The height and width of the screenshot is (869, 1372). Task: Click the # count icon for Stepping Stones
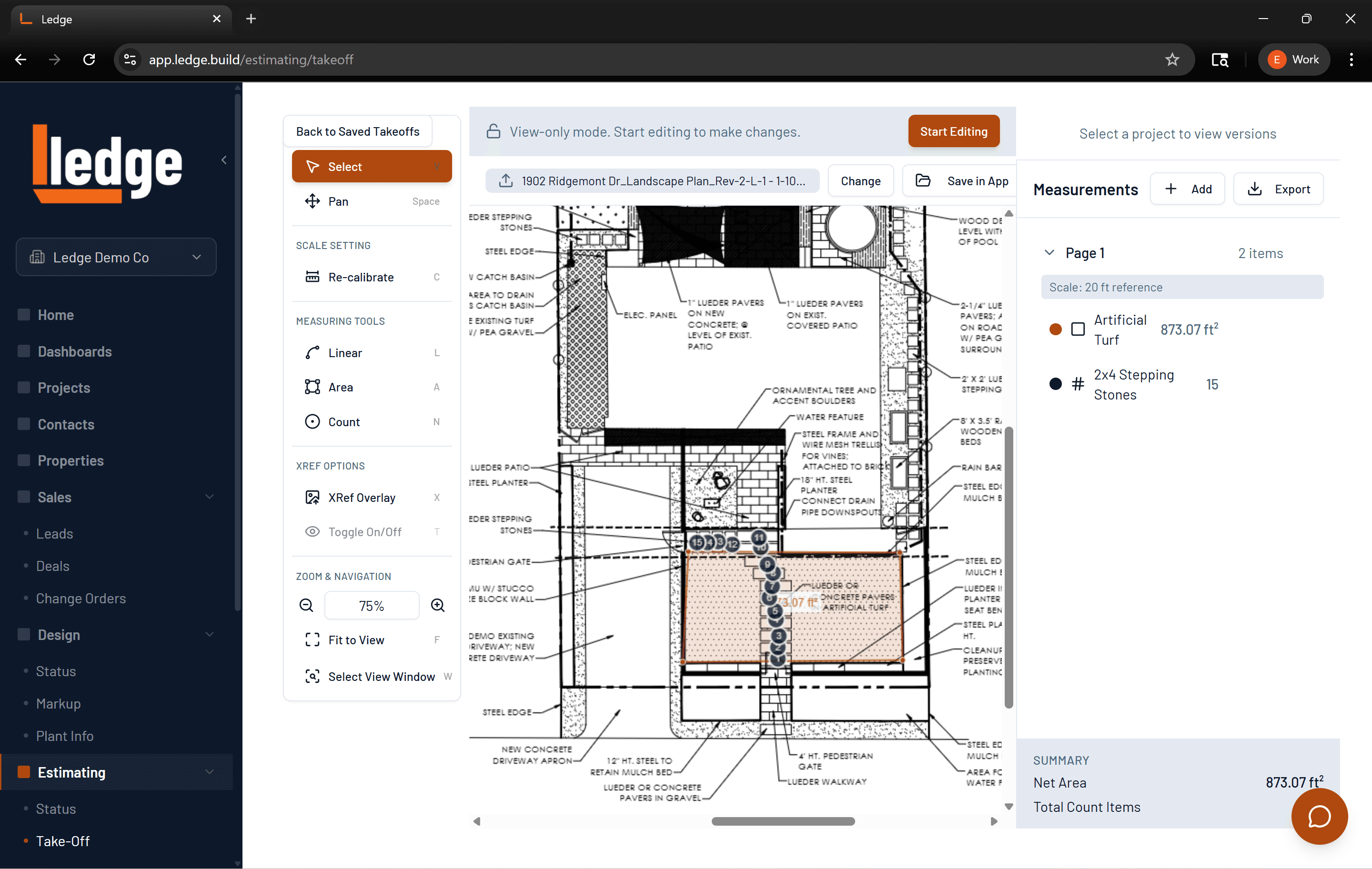click(x=1078, y=384)
